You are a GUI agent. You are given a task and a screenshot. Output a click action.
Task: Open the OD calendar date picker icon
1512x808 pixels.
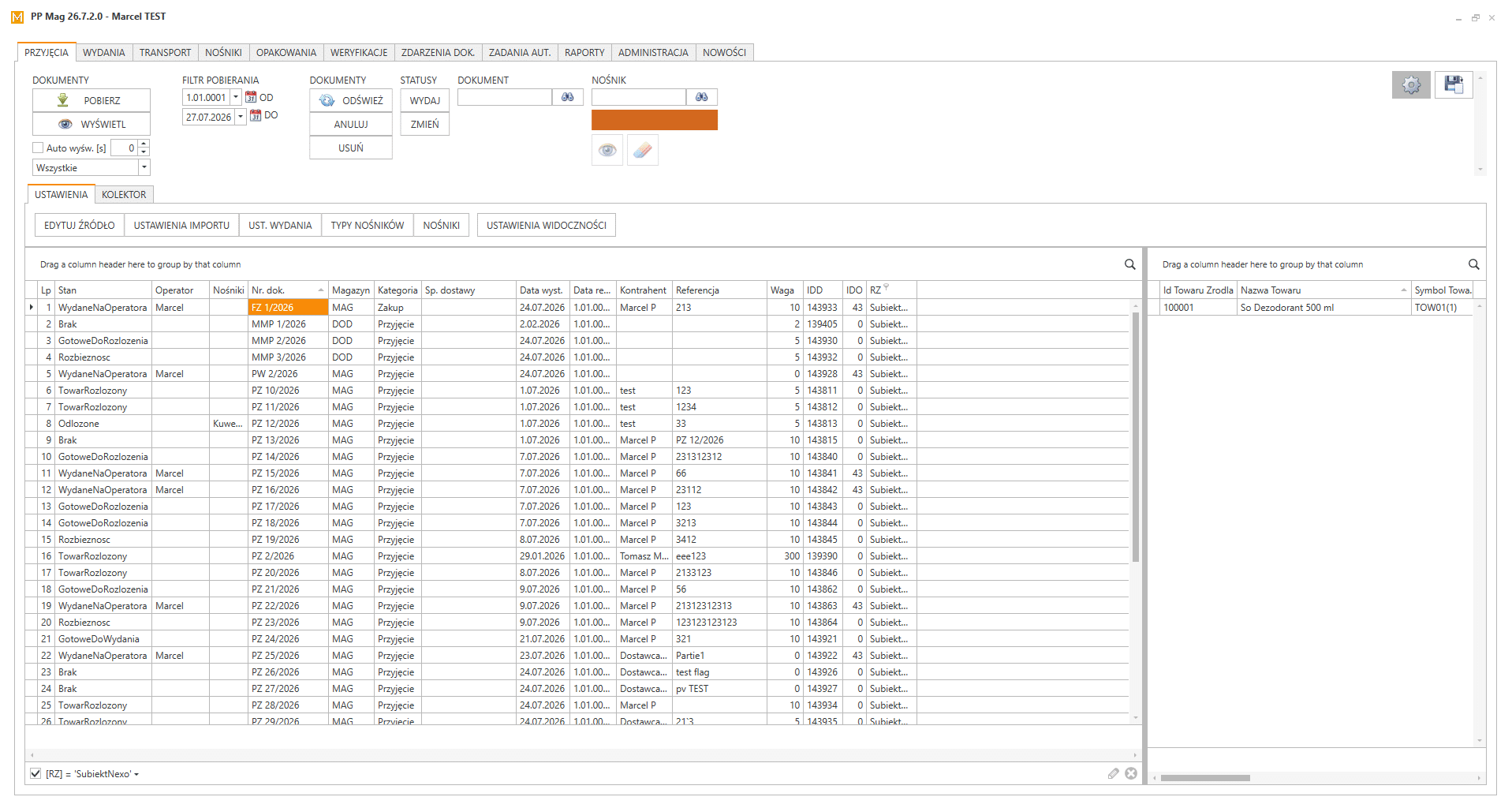[251, 97]
